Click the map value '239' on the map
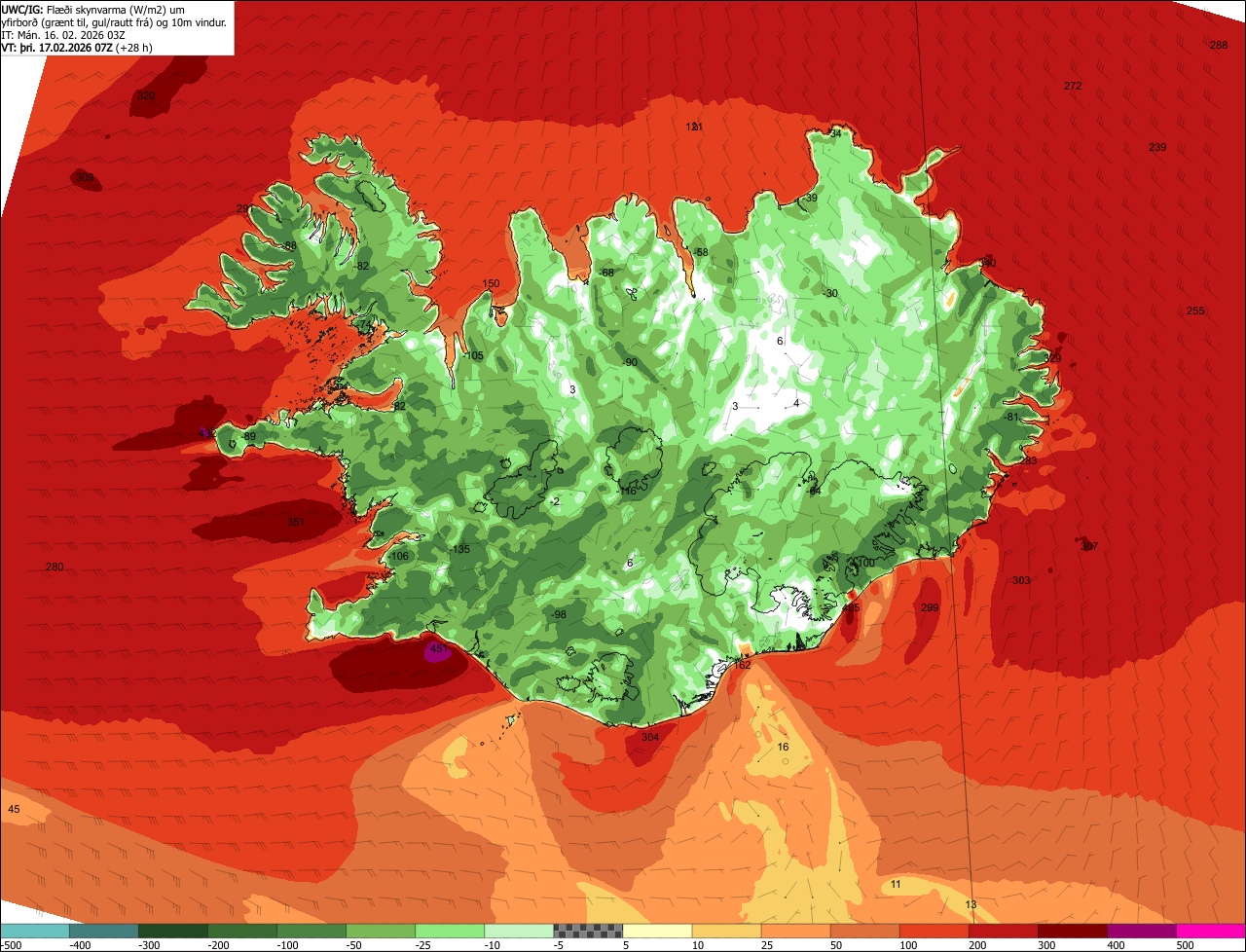Screen dimensions: 1246x952 (1157, 147)
